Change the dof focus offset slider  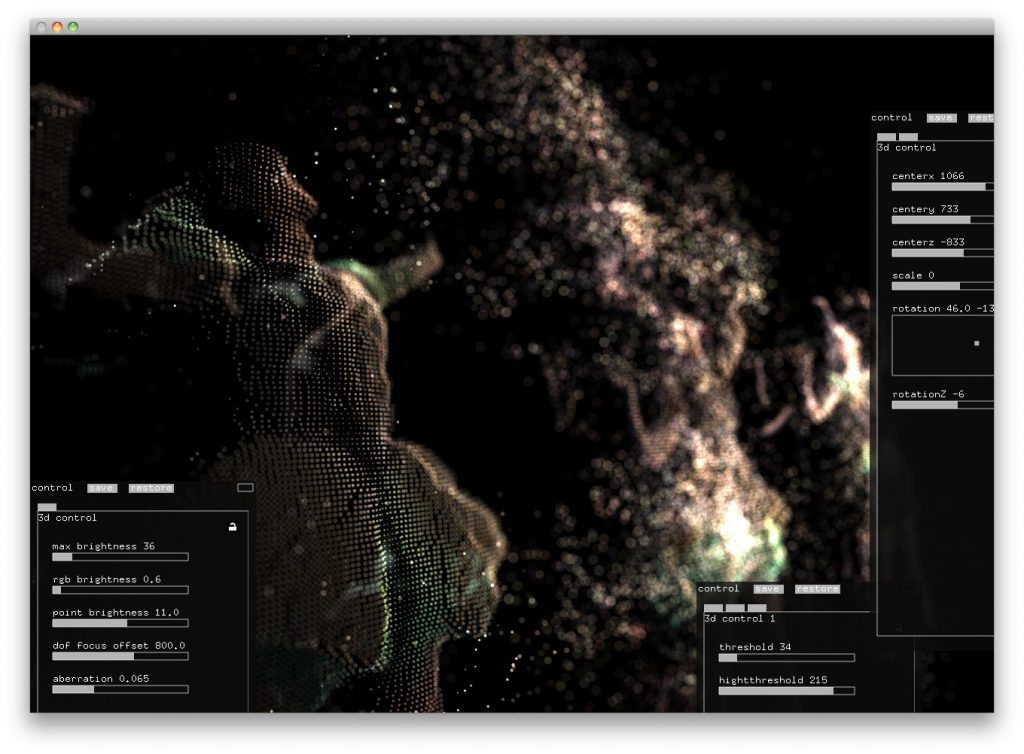(120, 656)
